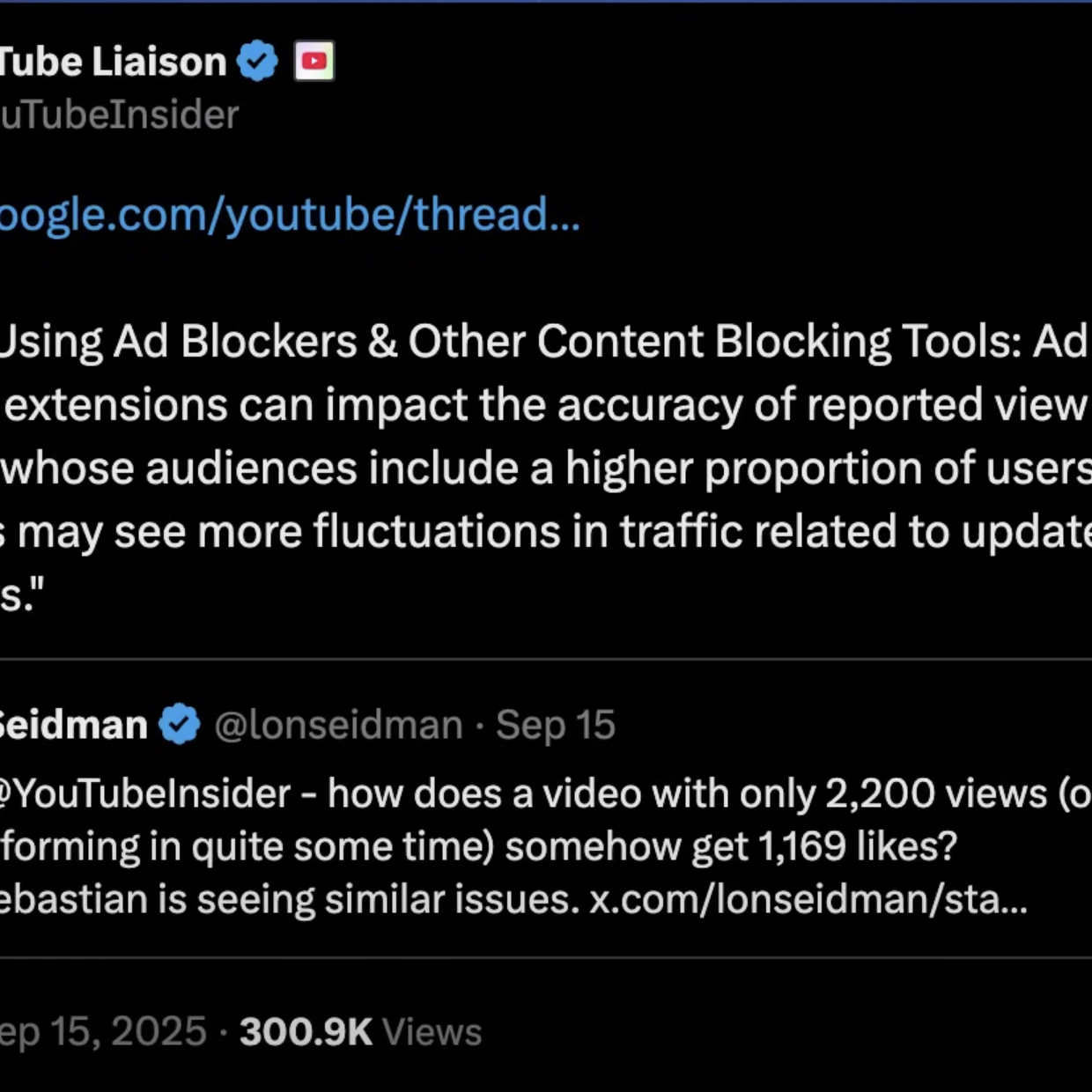Image resolution: width=1092 pixels, height=1092 pixels.
Task: Click the Sep 15 date on quoted post
Action: 556,726
